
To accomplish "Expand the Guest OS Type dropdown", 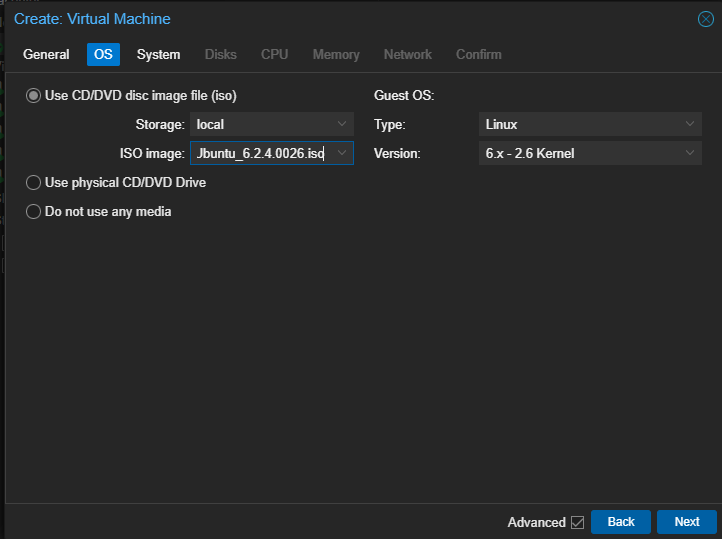I will coord(690,125).
